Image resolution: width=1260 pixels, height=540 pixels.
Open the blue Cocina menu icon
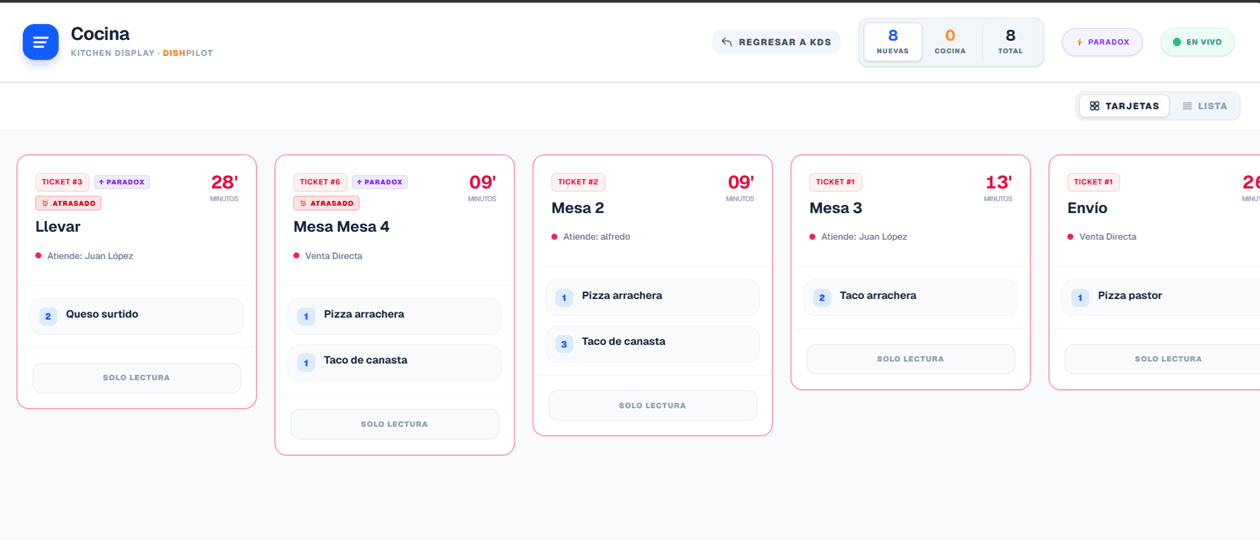pyautogui.click(x=40, y=42)
